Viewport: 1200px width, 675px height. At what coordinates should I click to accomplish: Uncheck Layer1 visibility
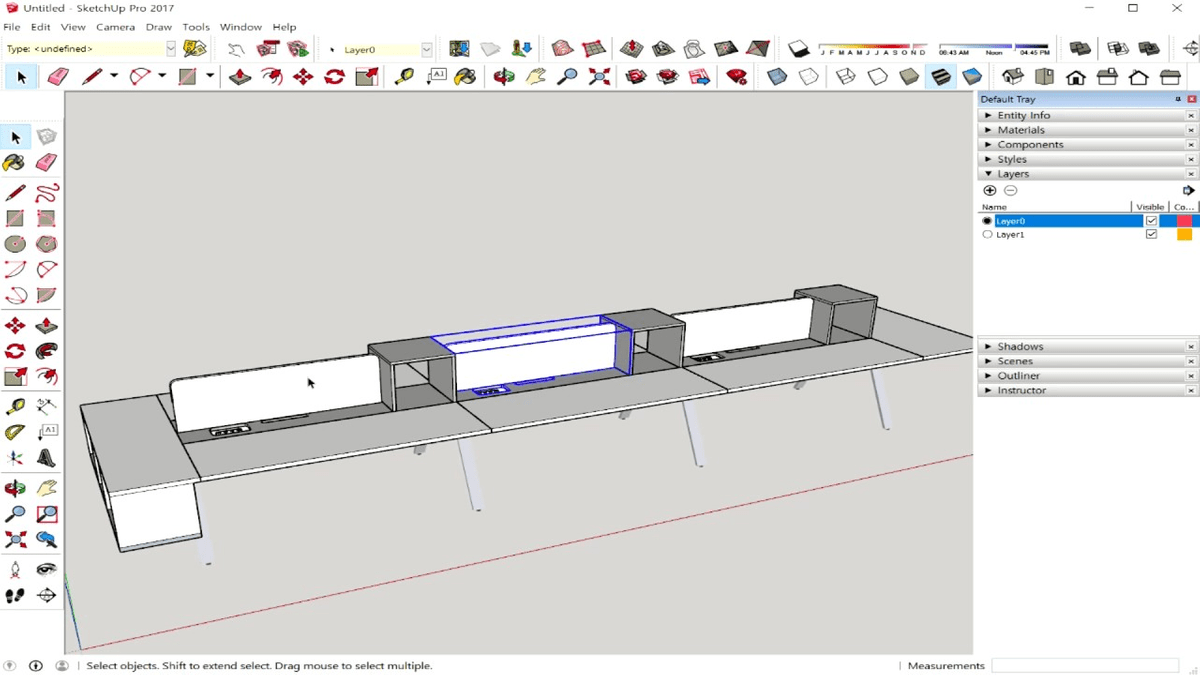click(1151, 234)
